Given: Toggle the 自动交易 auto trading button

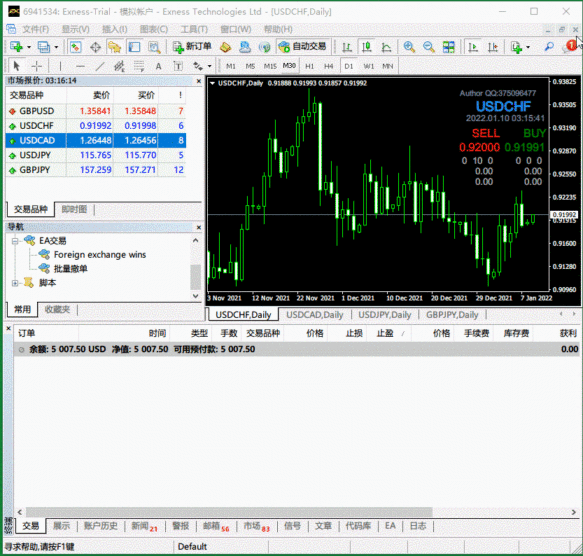Looking at the screenshot, I should pyautogui.click(x=302, y=46).
